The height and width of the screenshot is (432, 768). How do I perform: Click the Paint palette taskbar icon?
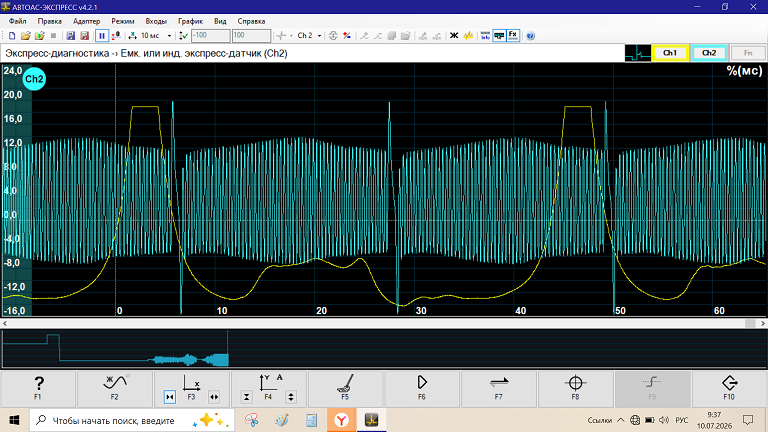[x=282, y=420]
